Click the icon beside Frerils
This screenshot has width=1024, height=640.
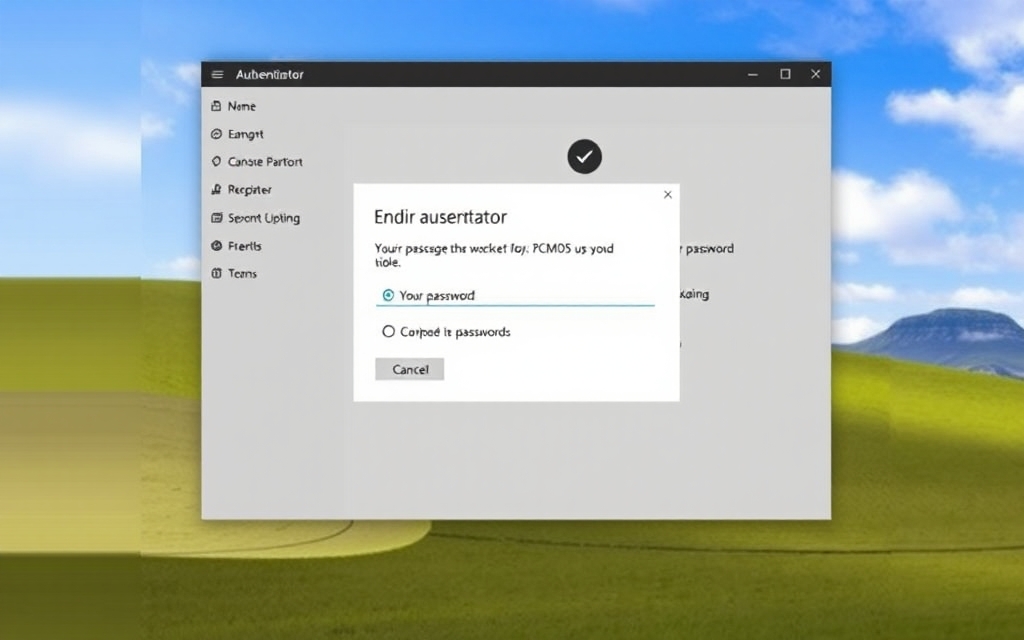(216, 246)
